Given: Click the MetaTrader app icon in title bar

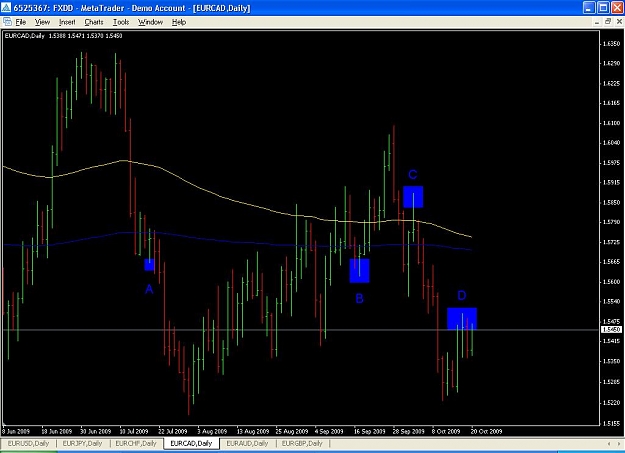Looking at the screenshot, I should point(6,8).
